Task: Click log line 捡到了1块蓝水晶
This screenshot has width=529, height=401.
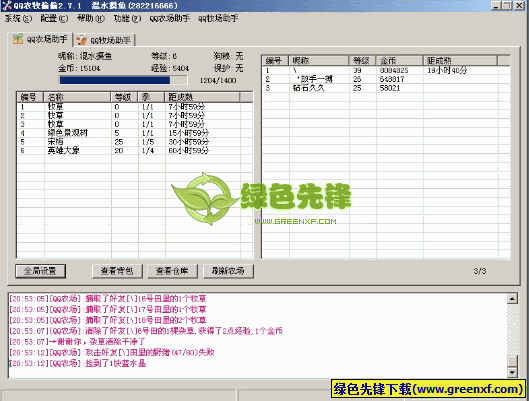Action: pyautogui.click(x=77, y=363)
